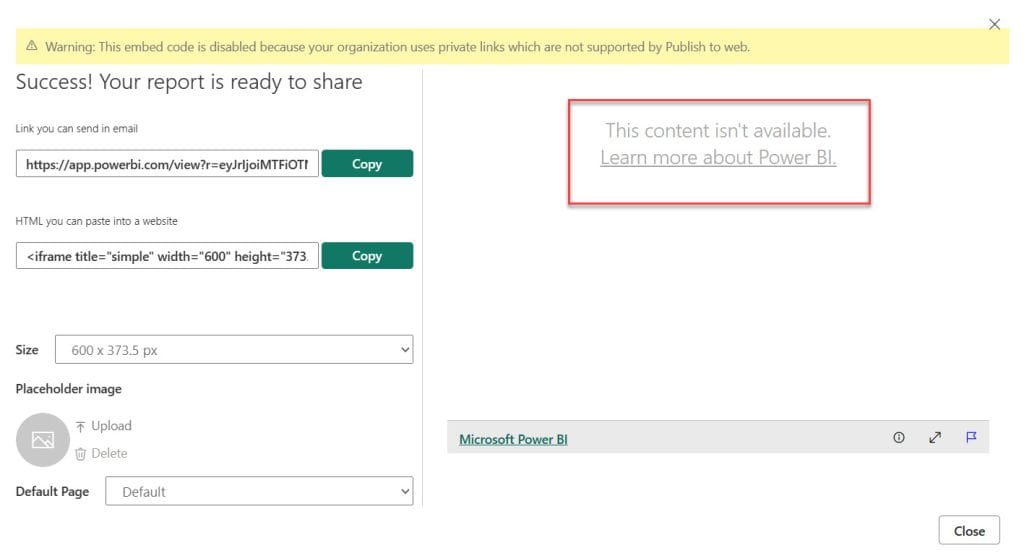Click 'HTML you can paste into a website' label
This screenshot has width=1024, height=556.
97,221
